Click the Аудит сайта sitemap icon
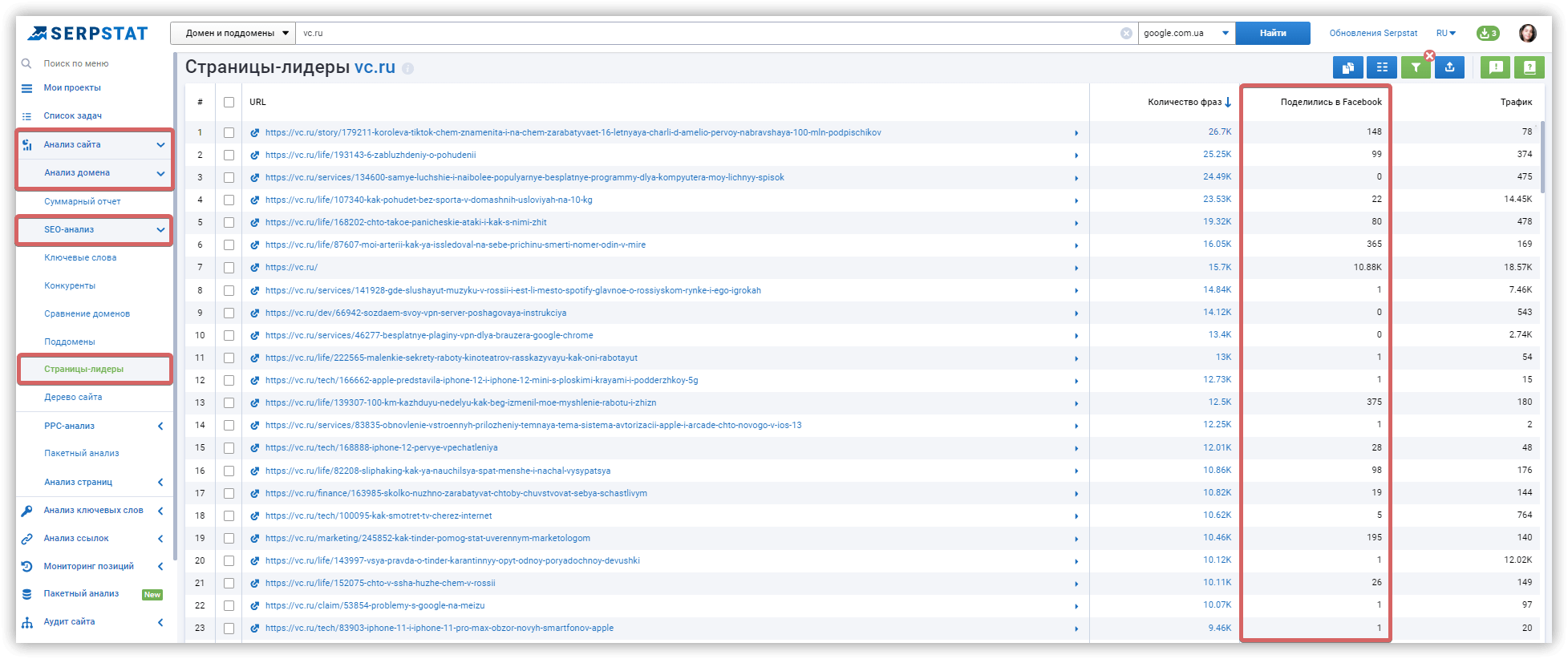The image size is (1568, 659). (x=26, y=622)
